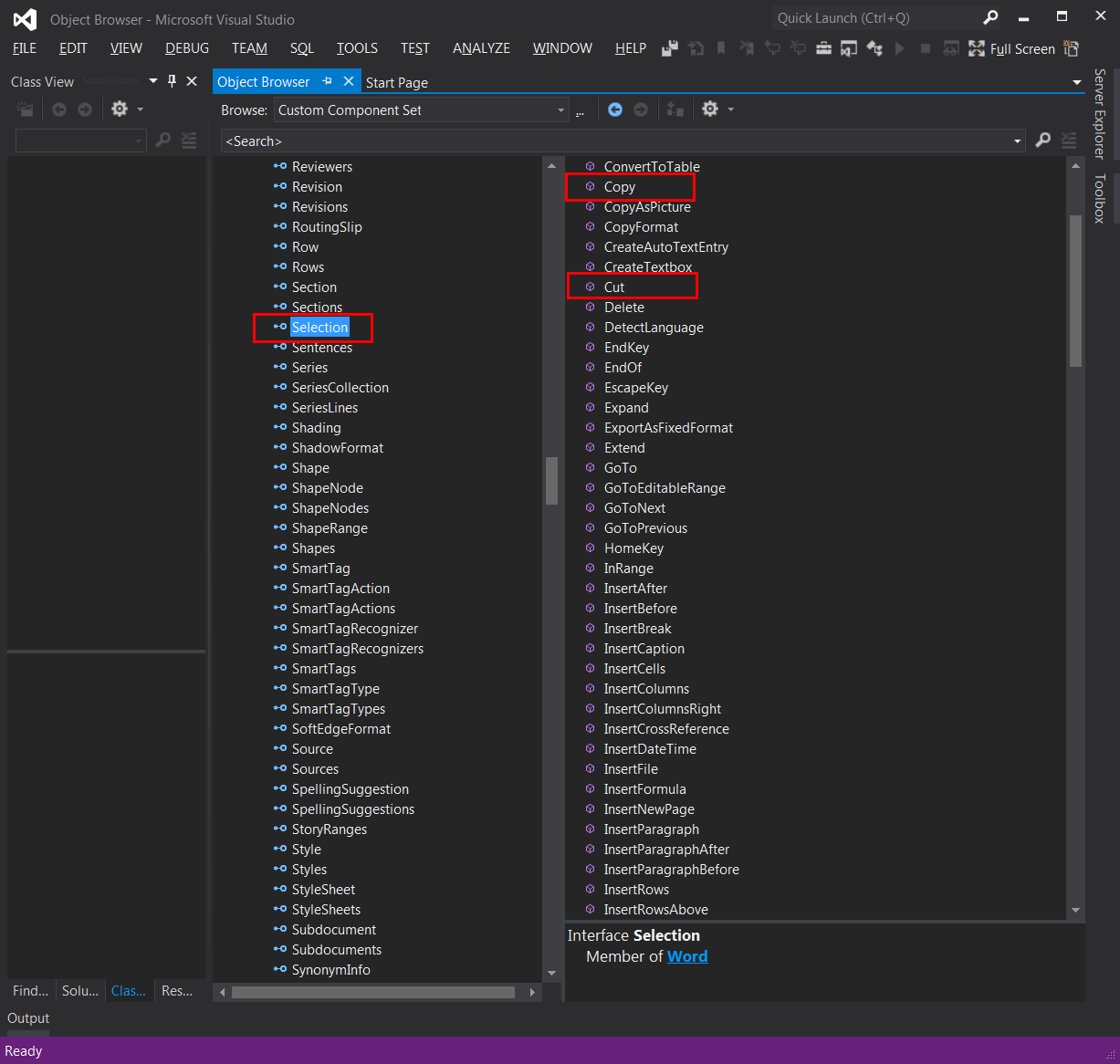Select the SynonymInfo interface
Image resolution: width=1120 pixels, height=1064 pixels.
tap(330, 970)
